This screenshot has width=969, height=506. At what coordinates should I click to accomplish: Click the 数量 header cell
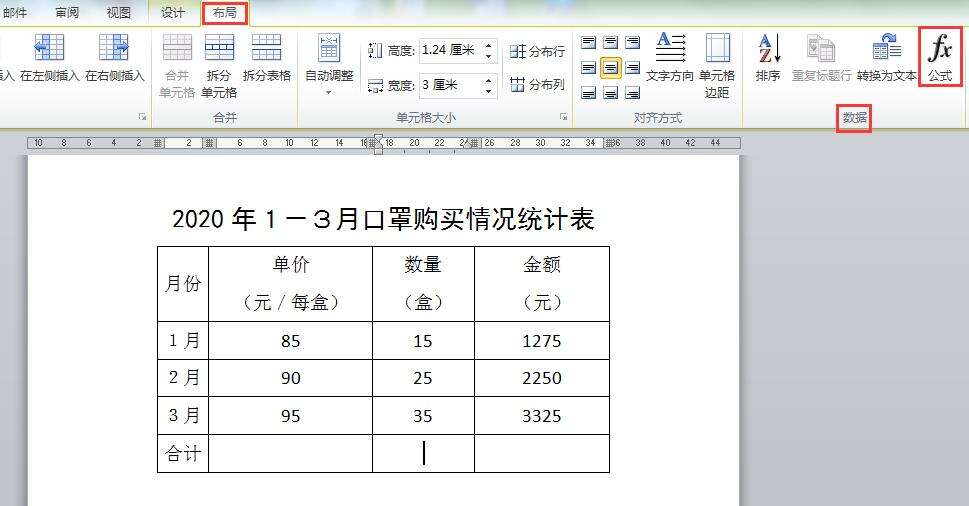pyautogui.click(x=423, y=284)
